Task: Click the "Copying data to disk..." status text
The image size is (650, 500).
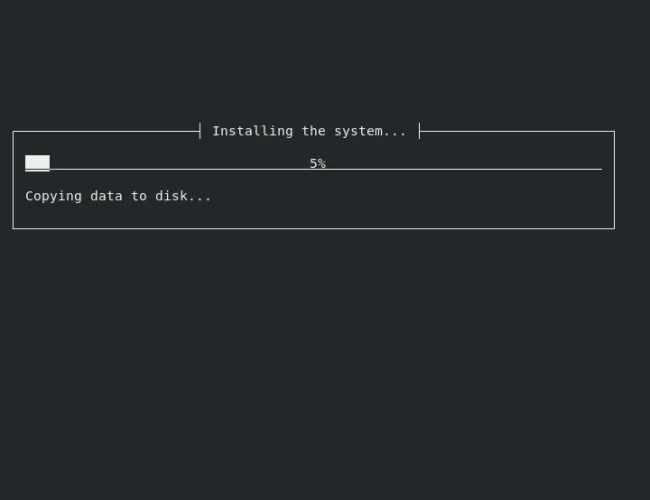Action: [118, 196]
